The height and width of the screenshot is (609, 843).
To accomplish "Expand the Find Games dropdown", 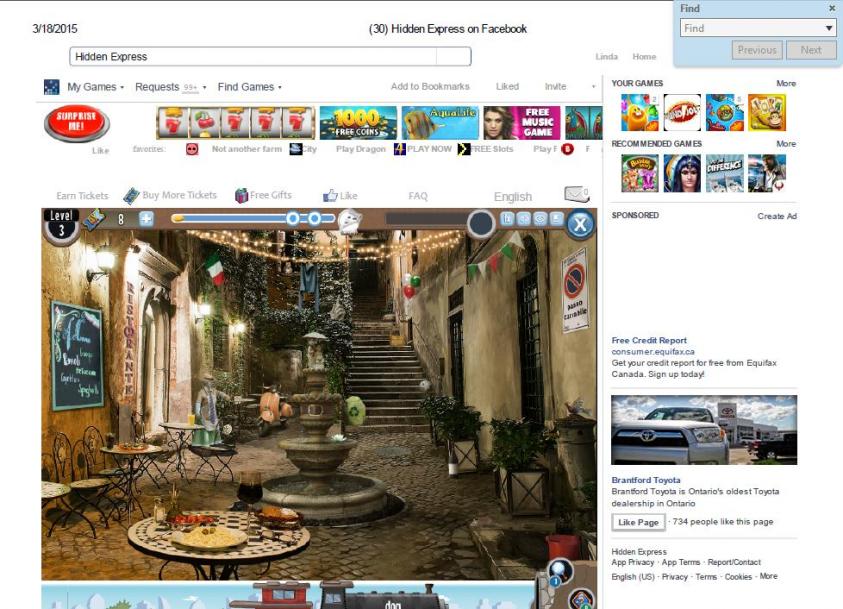I will pyautogui.click(x=249, y=87).
